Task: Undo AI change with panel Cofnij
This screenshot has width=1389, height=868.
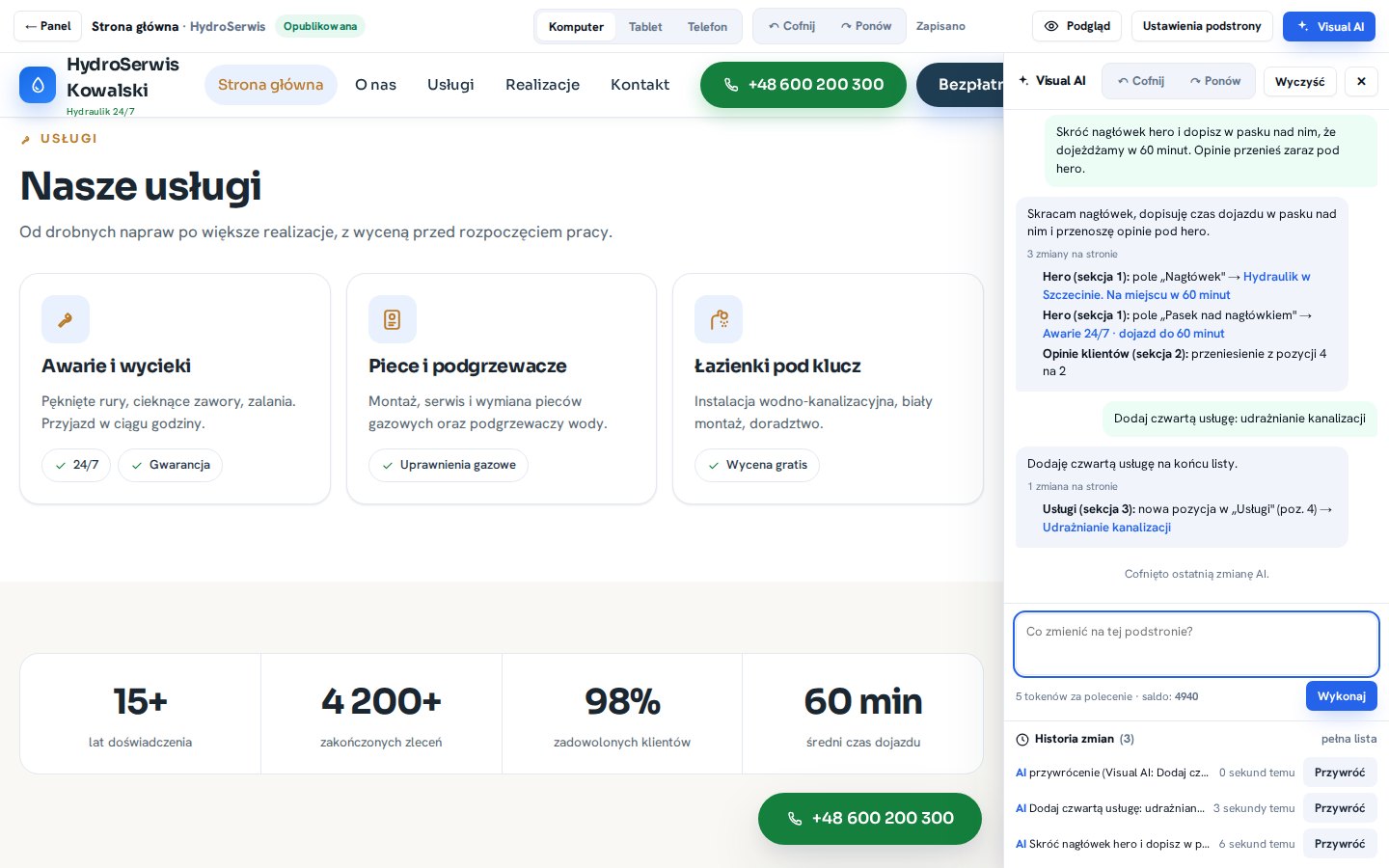Action: (1140, 81)
